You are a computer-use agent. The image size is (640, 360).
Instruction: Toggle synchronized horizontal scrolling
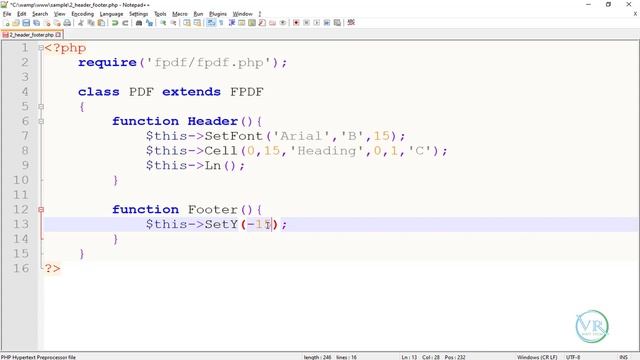point(197,23)
